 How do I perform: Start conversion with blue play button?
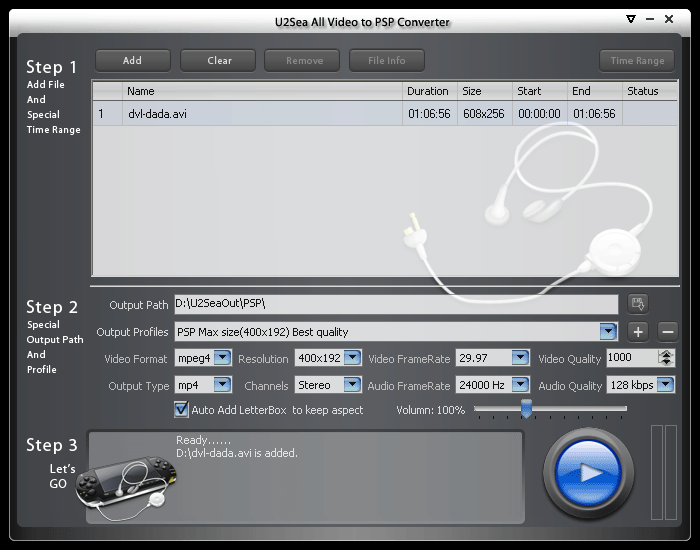tap(588, 473)
